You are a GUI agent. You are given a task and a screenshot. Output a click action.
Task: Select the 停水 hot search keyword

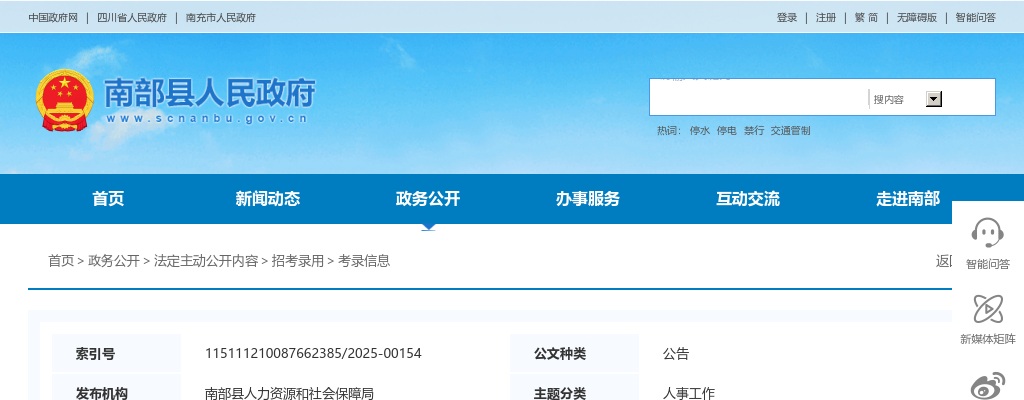pos(699,131)
